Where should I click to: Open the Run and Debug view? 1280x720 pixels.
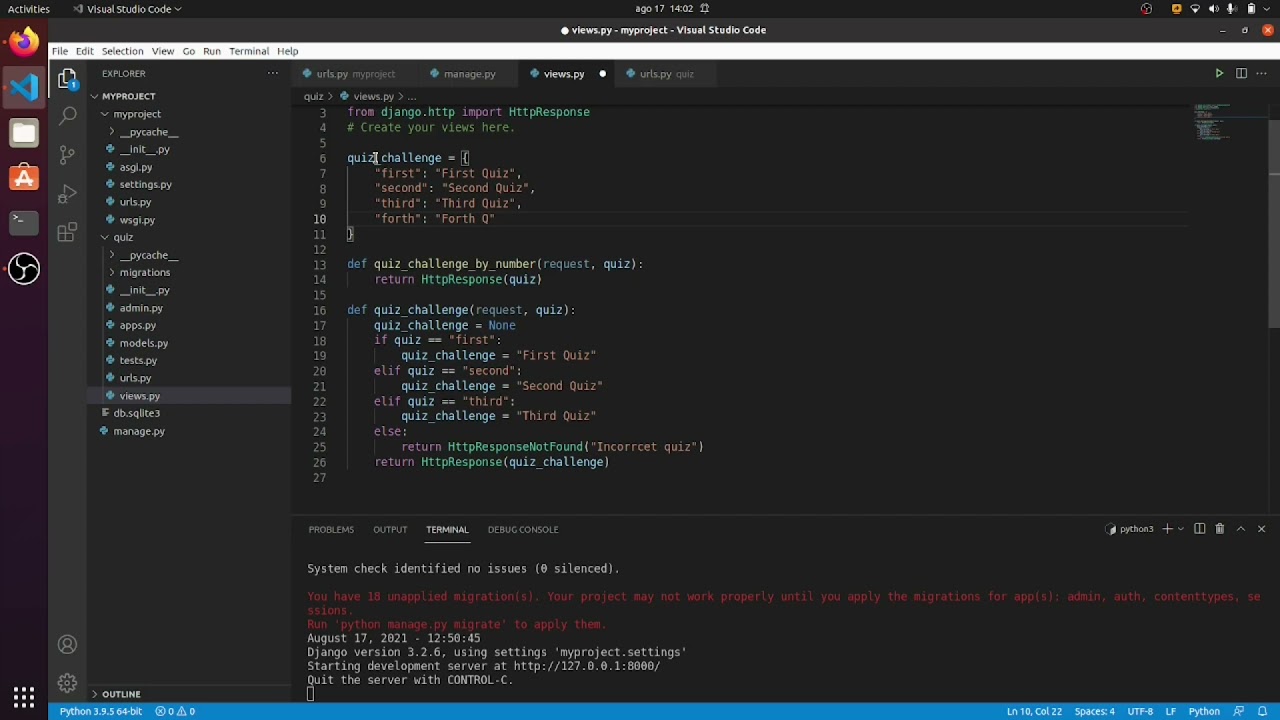(67, 193)
